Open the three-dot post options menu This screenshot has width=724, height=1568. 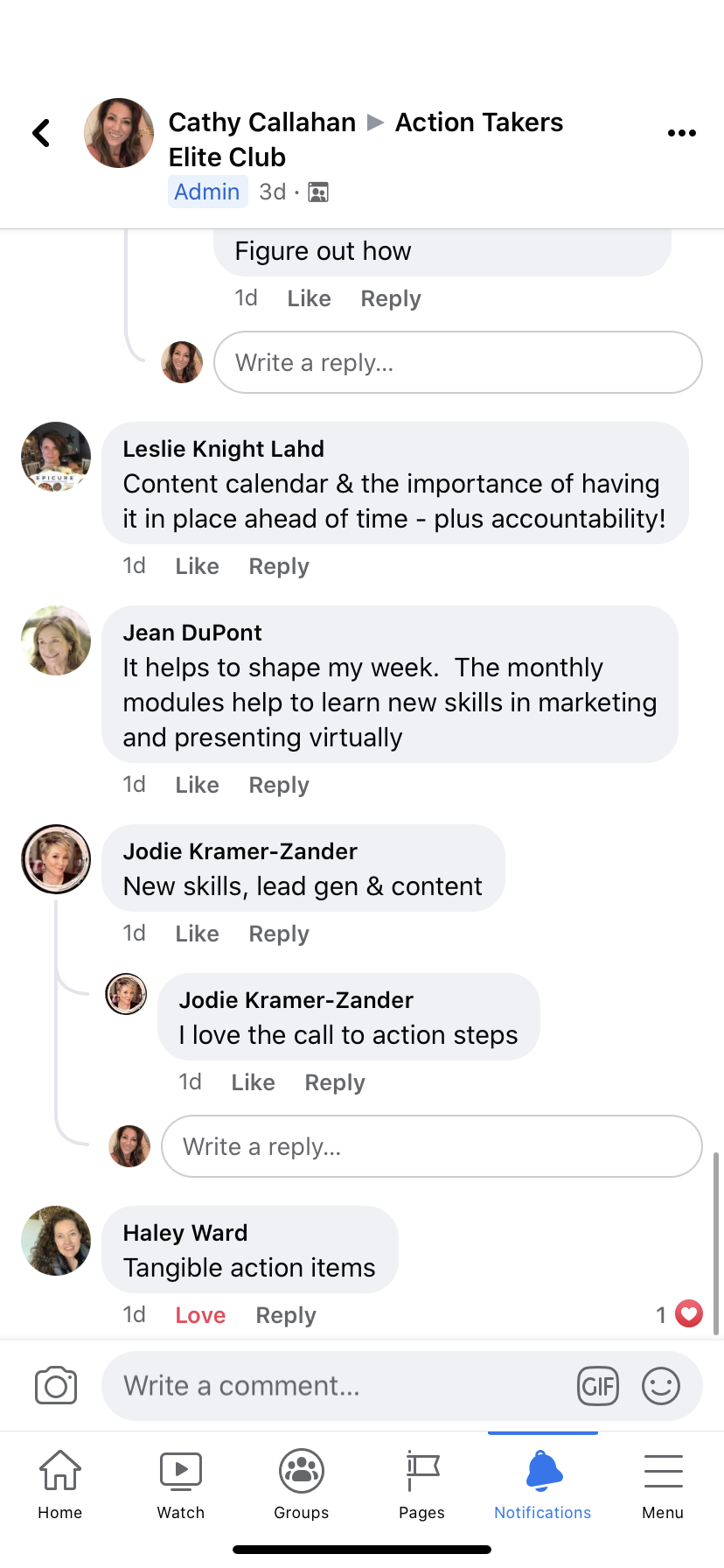pos(681,133)
